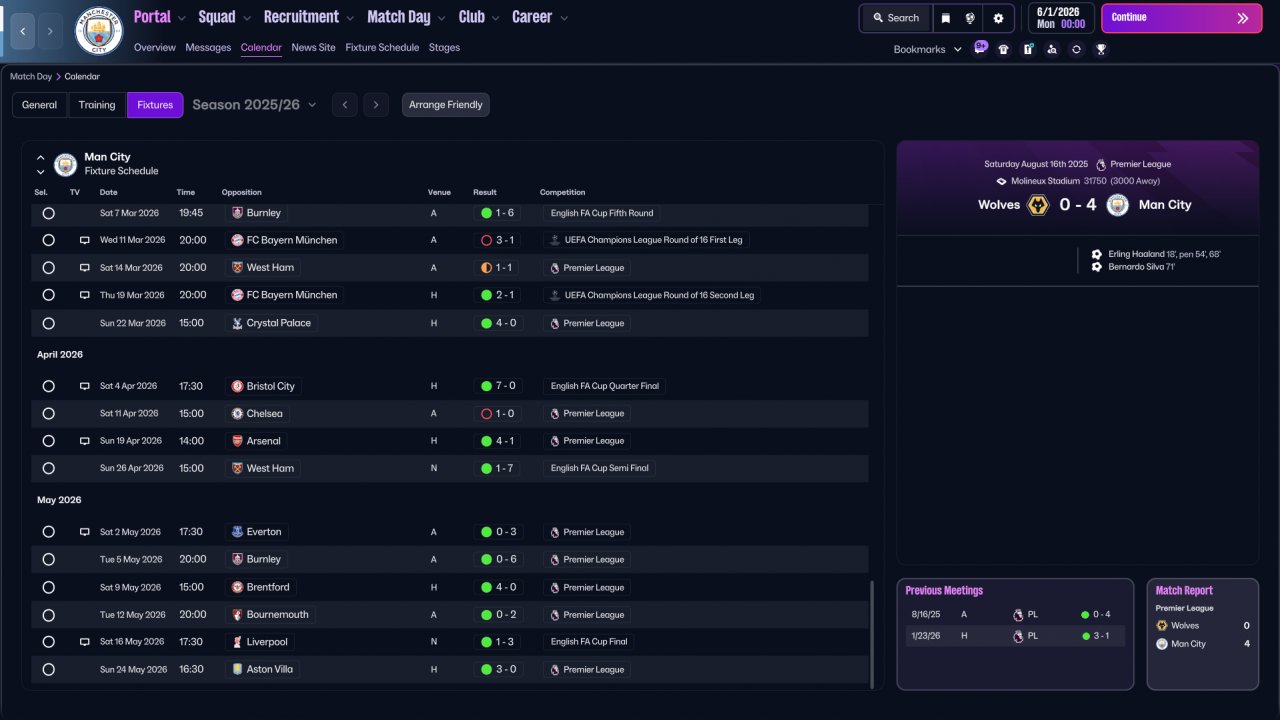Select the radio button for the Bournemouth fixture

click(48, 615)
